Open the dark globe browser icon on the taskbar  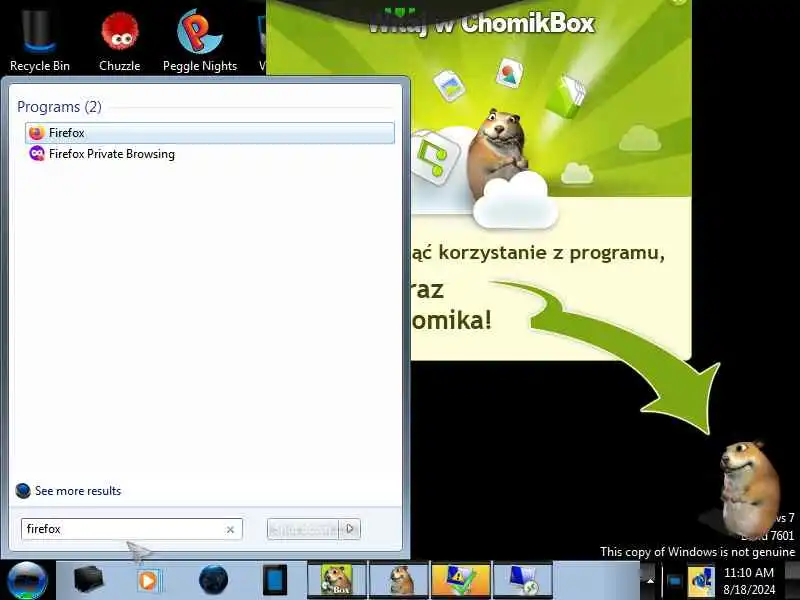click(213, 580)
